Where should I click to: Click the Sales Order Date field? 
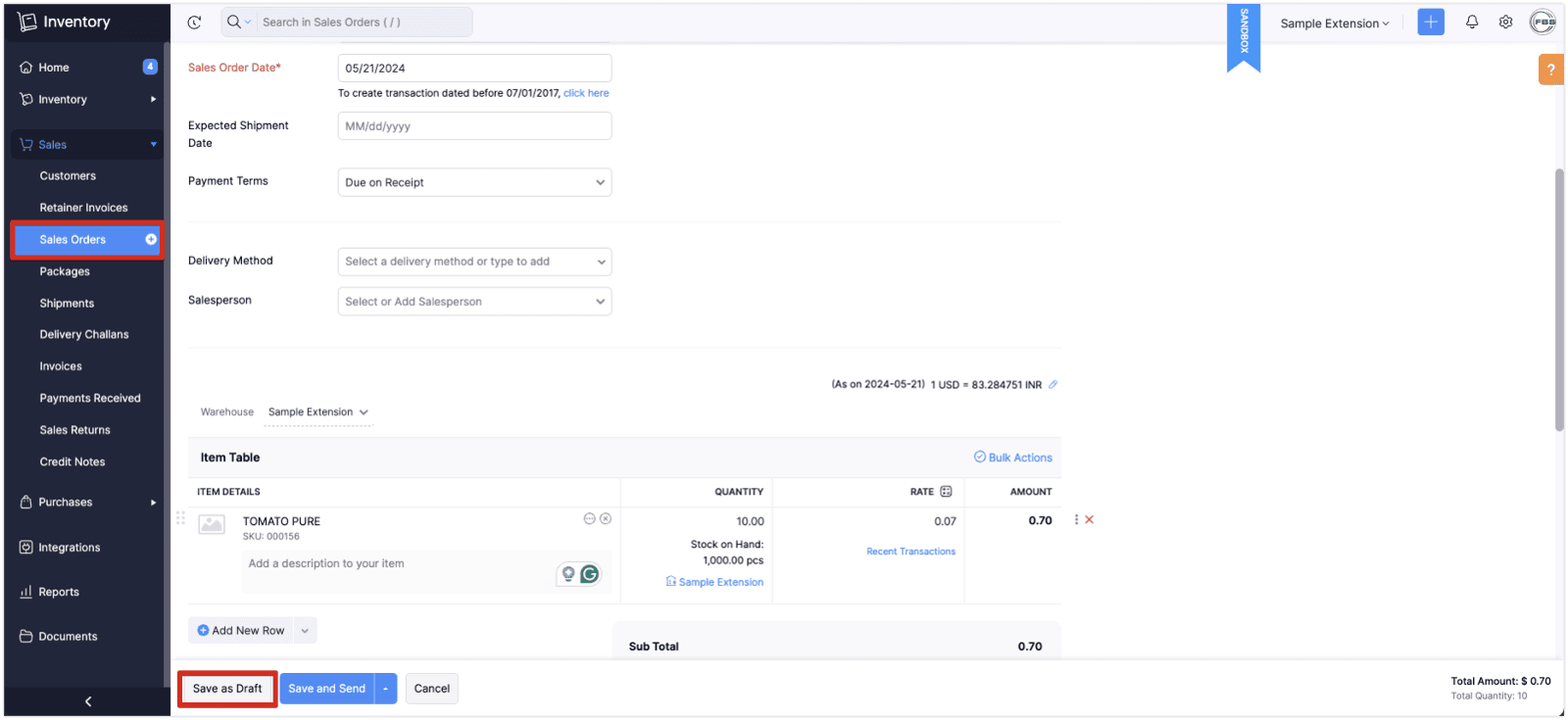coord(474,68)
